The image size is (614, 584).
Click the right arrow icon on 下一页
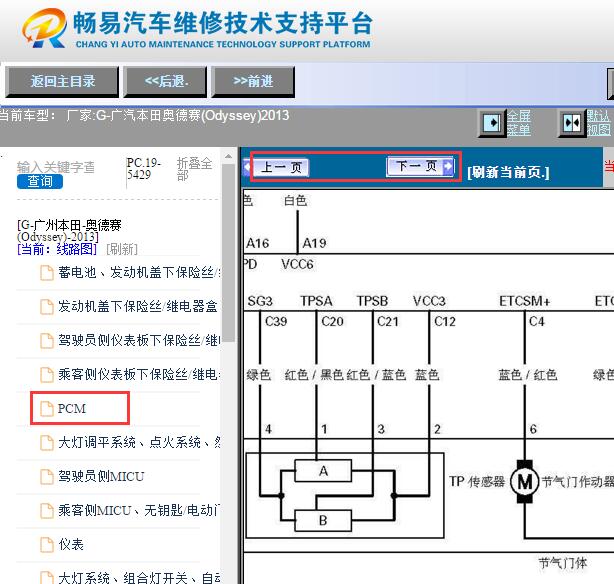(448, 166)
